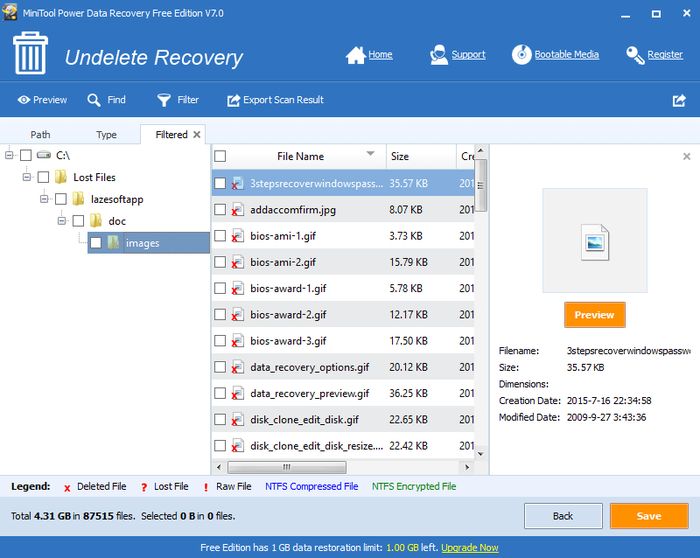The height and width of the screenshot is (558, 700).
Task: Click the Bootable Media disc icon
Action: (x=521, y=55)
